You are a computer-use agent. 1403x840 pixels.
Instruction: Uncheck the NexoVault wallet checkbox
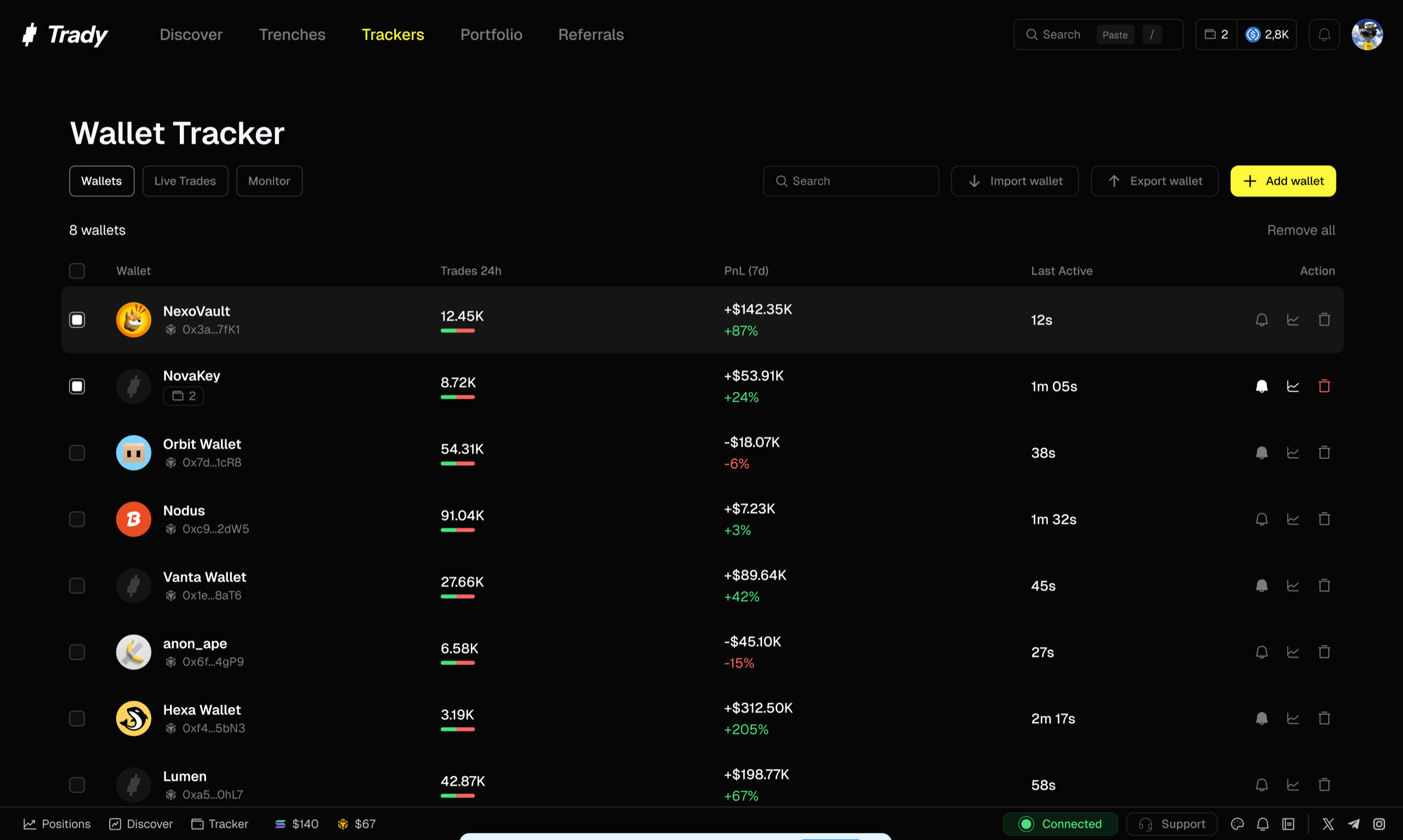point(77,320)
